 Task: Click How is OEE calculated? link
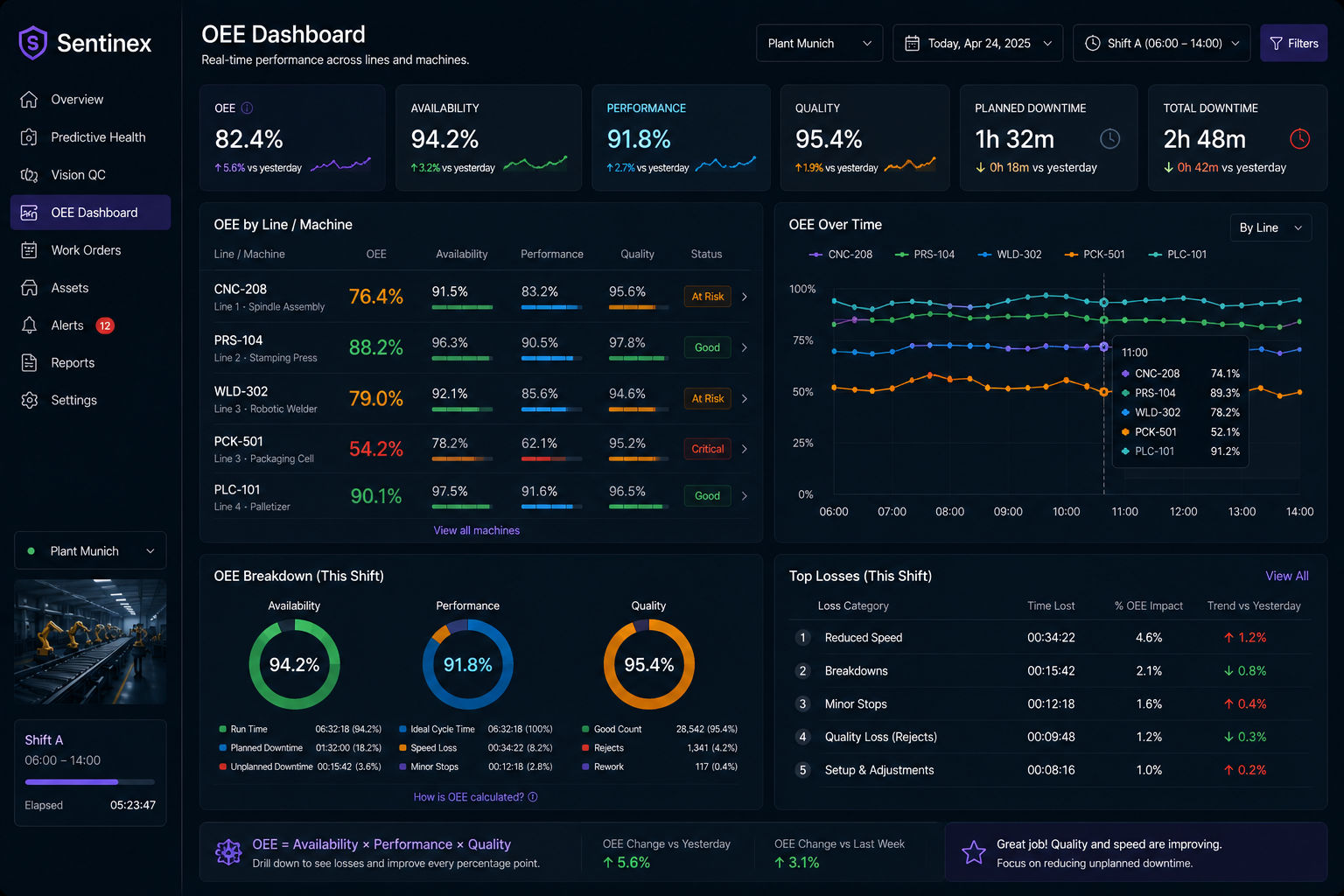(x=475, y=797)
